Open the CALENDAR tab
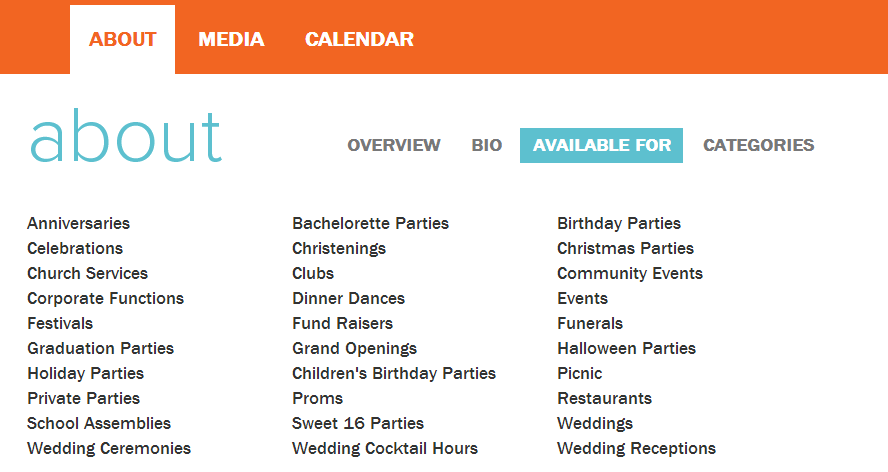888x472 pixels. [x=359, y=39]
